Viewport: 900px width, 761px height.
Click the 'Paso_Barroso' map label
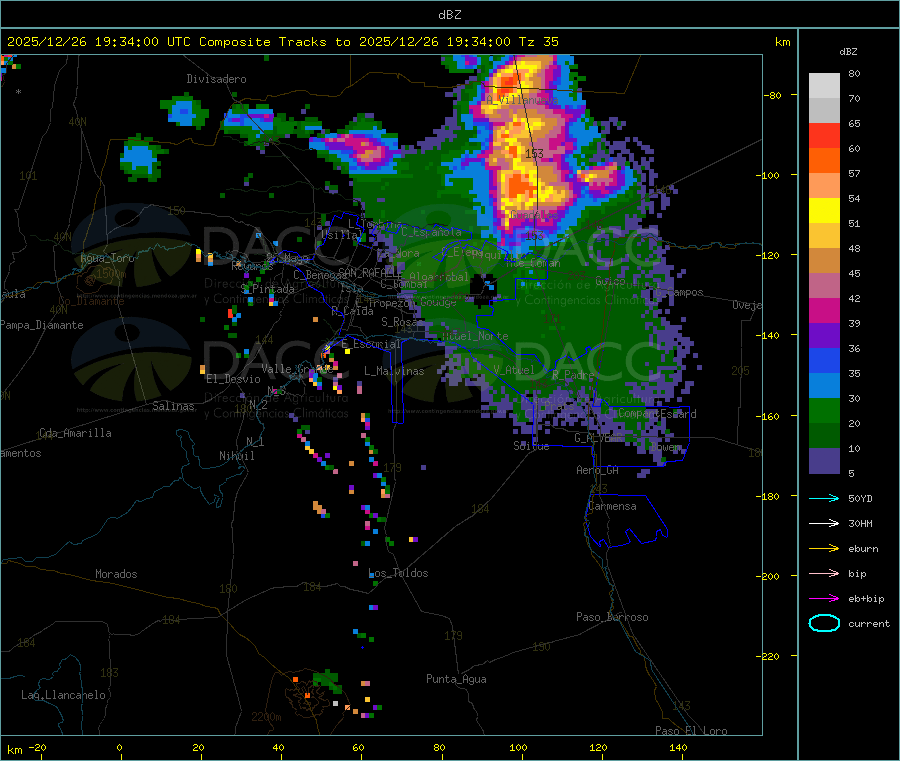pos(612,617)
